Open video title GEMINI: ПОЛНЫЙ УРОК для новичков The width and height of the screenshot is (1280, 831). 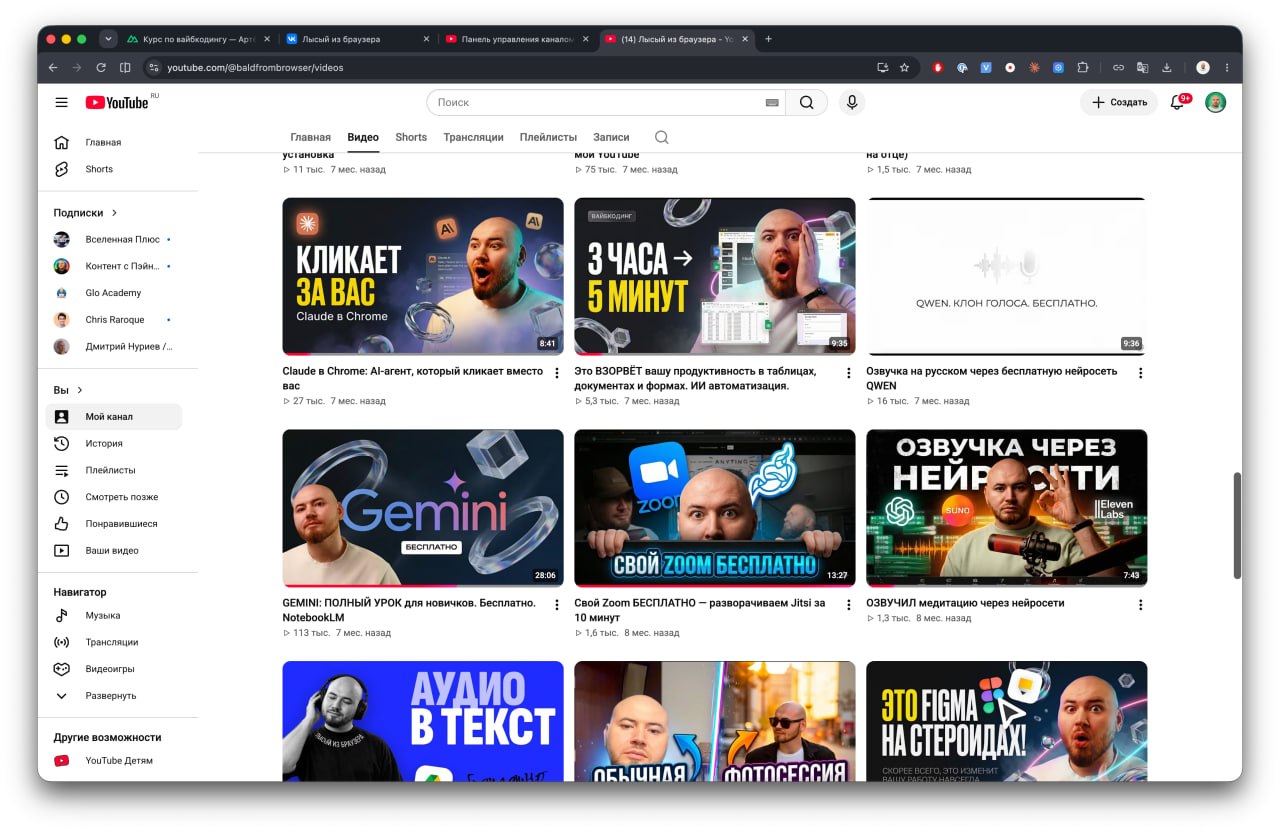(x=409, y=610)
